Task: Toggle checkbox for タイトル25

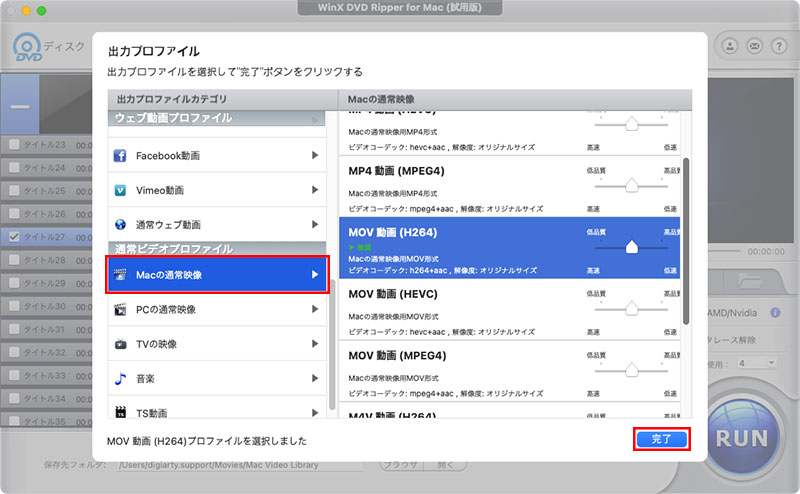Action: click(14, 190)
